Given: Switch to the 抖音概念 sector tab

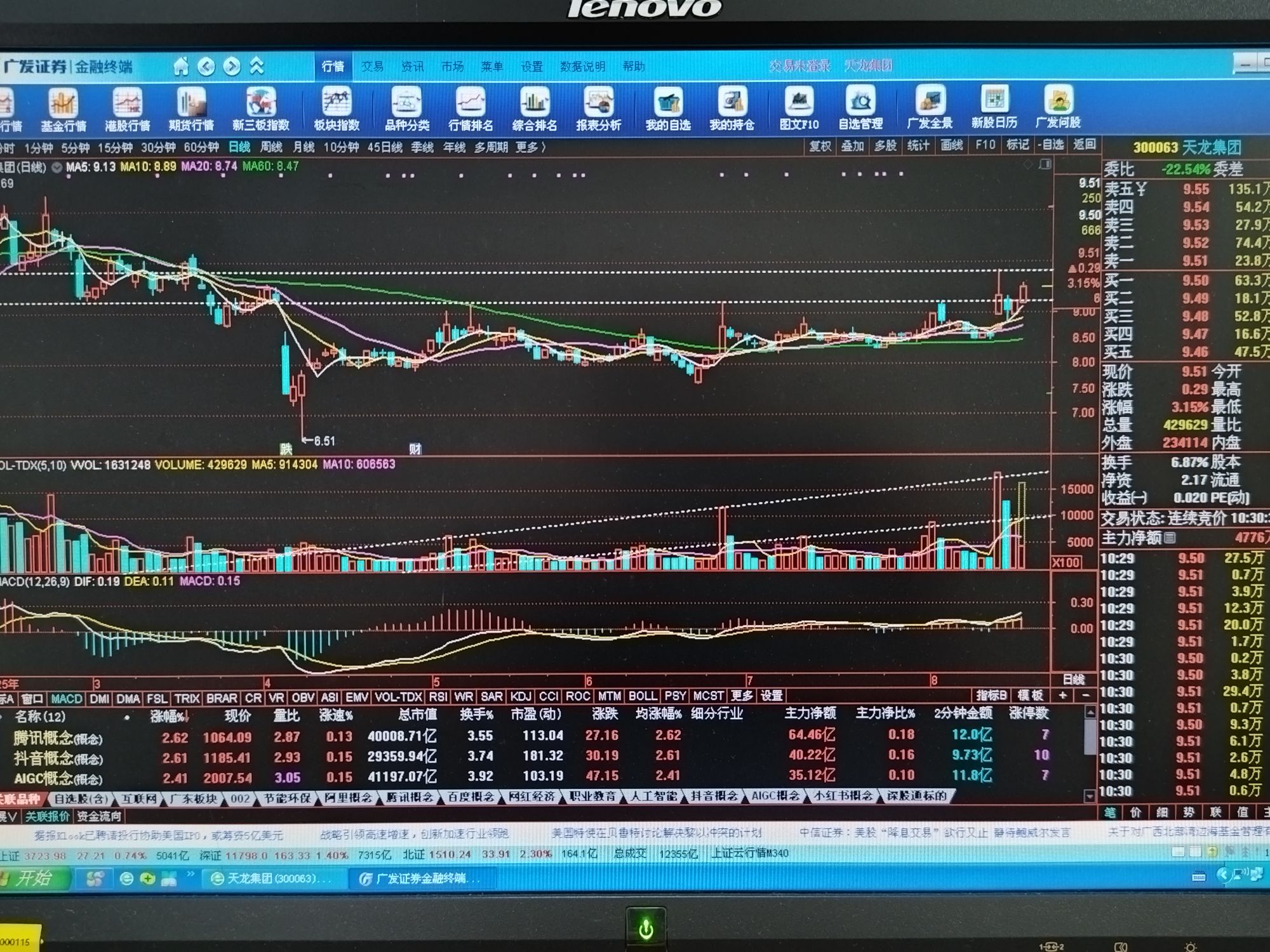Looking at the screenshot, I should 714,797.
